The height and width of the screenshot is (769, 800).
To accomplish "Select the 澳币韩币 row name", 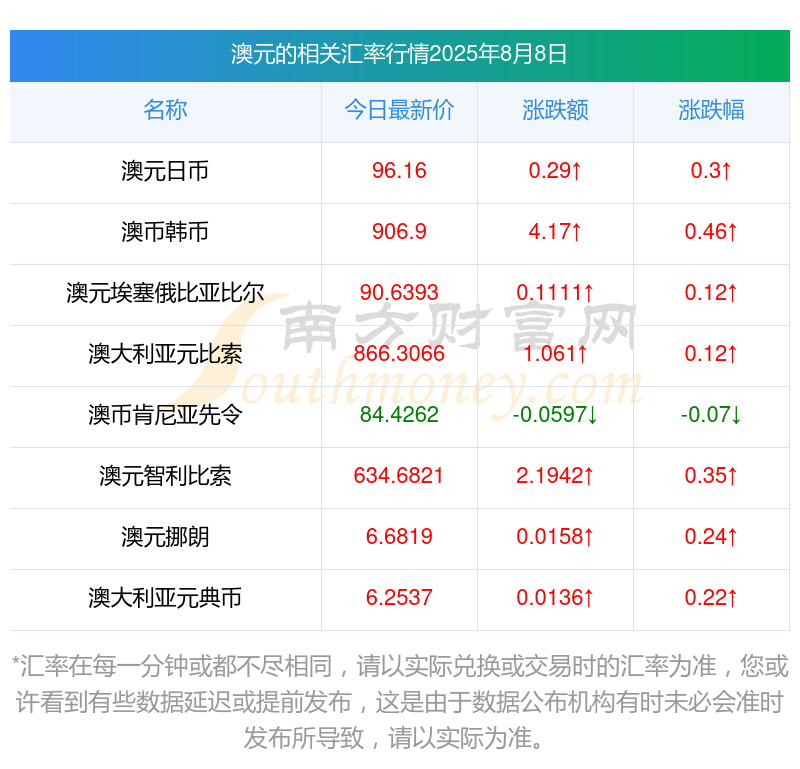I will (x=165, y=232).
